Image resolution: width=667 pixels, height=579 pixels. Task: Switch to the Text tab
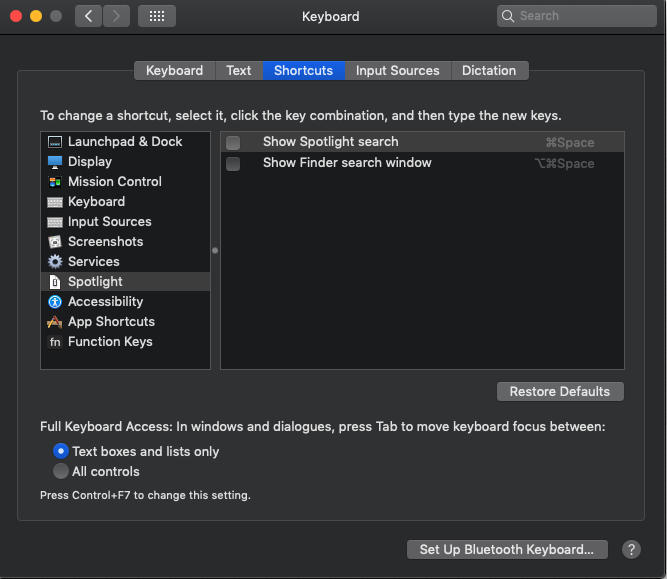coord(239,71)
